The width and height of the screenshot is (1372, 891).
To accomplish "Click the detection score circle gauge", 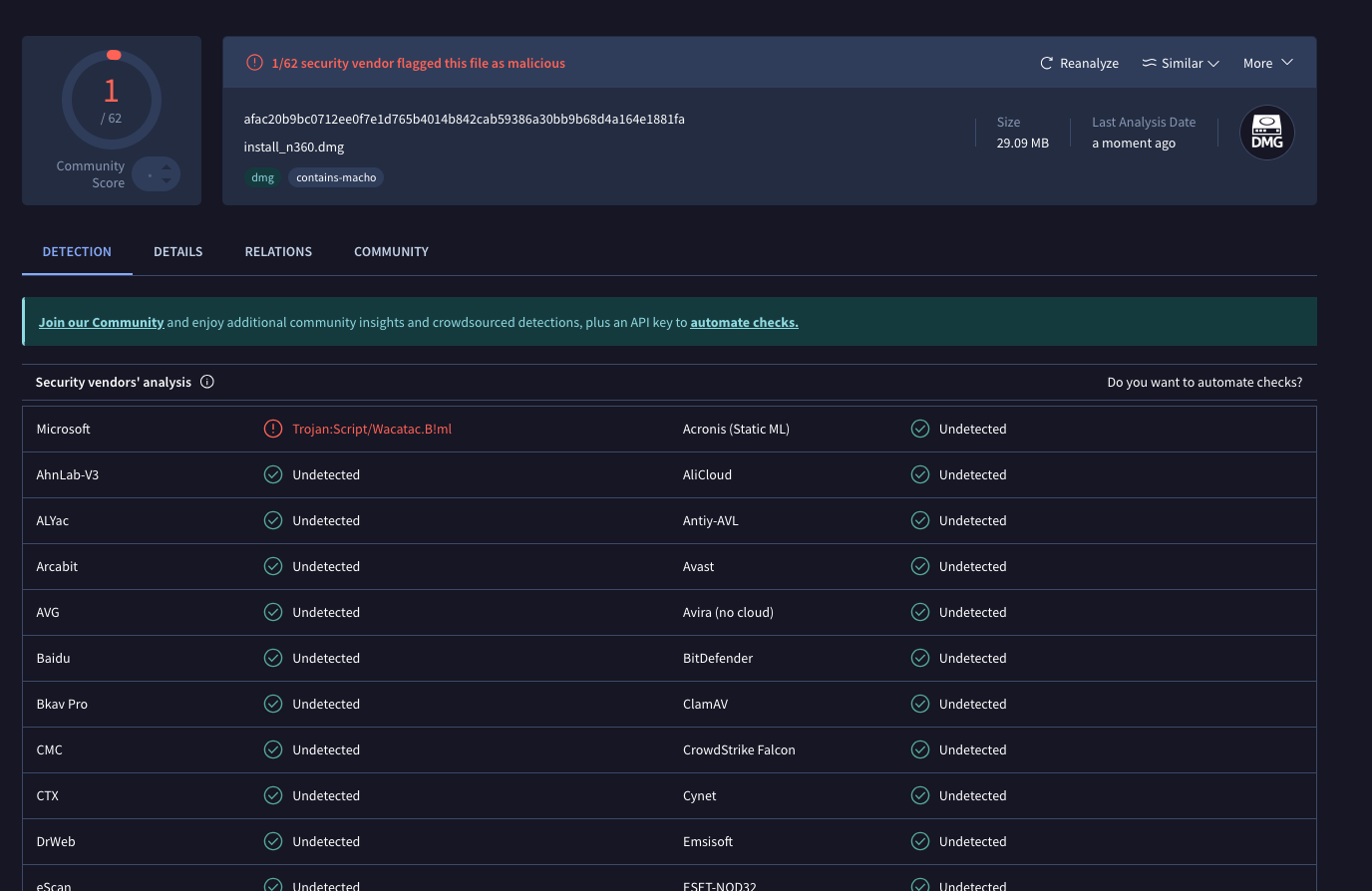I will pos(112,100).
